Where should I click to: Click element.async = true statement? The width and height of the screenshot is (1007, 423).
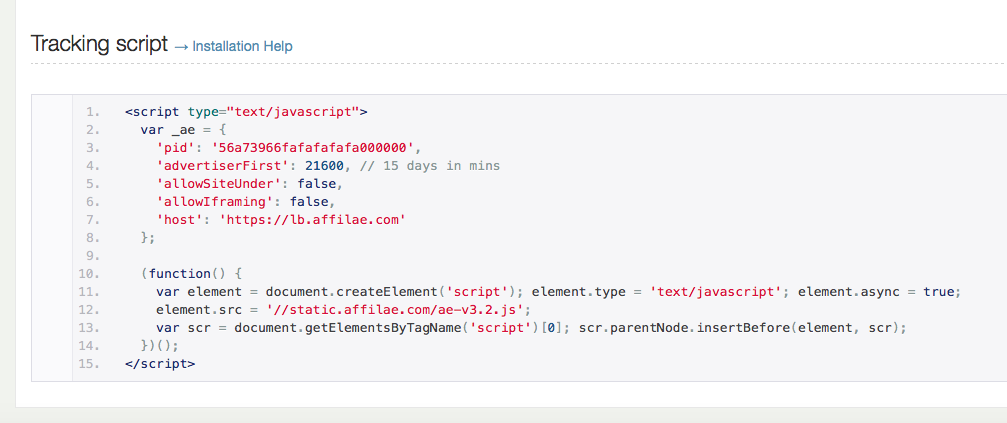point(877,292)
